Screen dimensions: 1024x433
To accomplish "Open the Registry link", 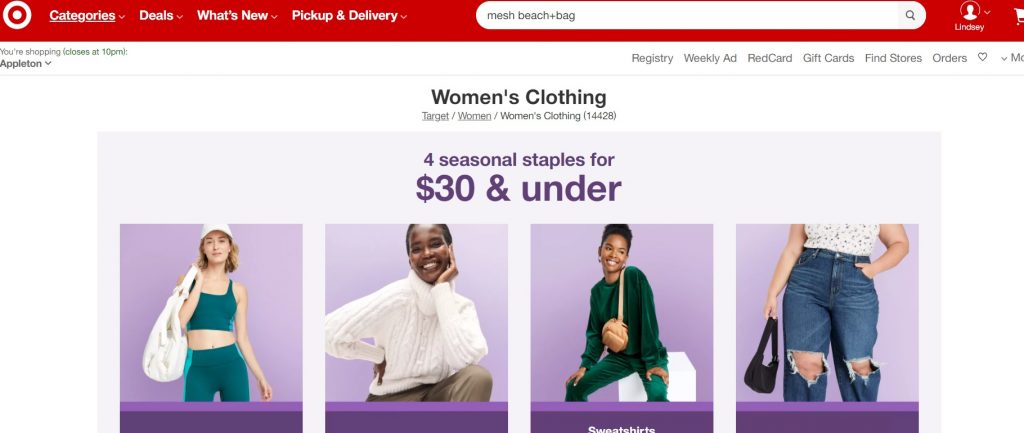I will (x=652, y=58).
